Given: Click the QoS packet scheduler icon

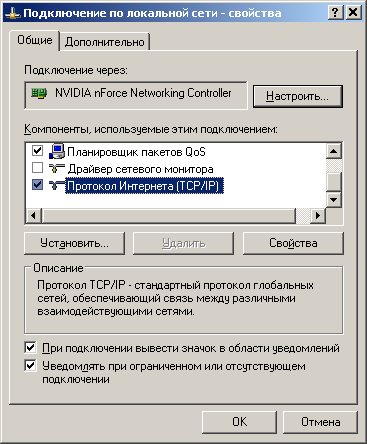Looking at the screenshot, I should tap(57, 151).
